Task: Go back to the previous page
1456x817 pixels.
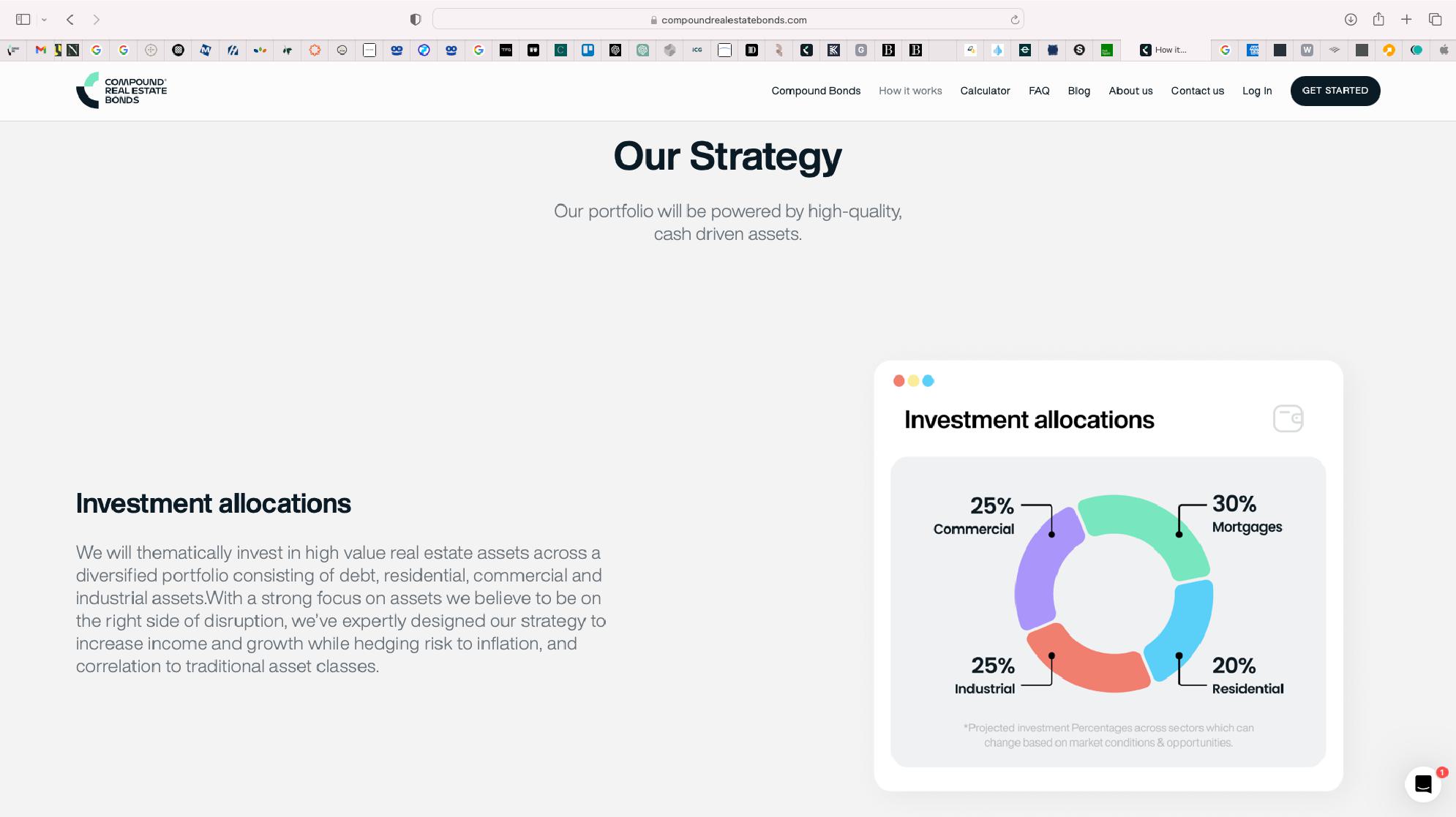Action: click(70, 20)
